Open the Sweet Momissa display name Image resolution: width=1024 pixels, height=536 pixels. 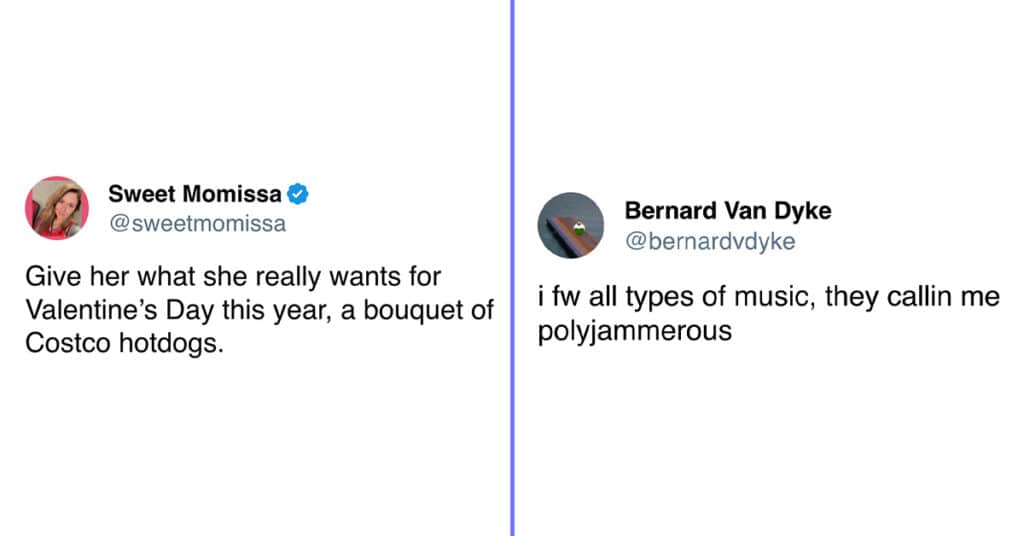[x=195, y=194]
